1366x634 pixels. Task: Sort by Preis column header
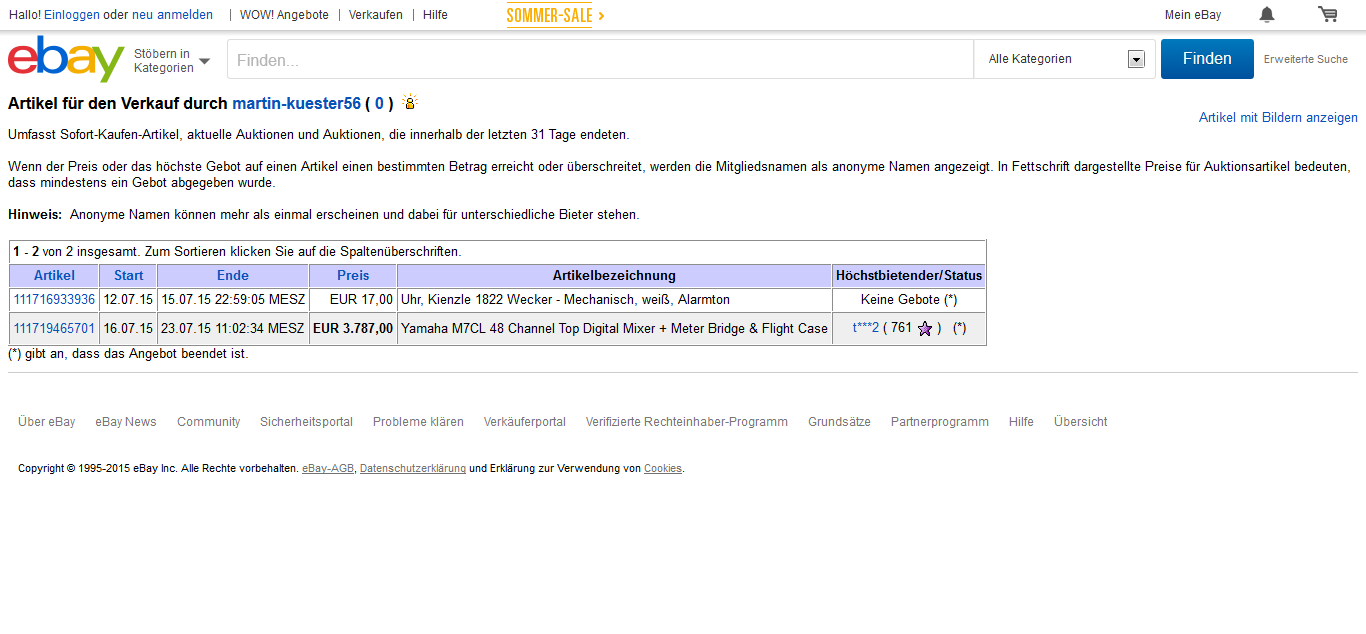tap(353, 275)
